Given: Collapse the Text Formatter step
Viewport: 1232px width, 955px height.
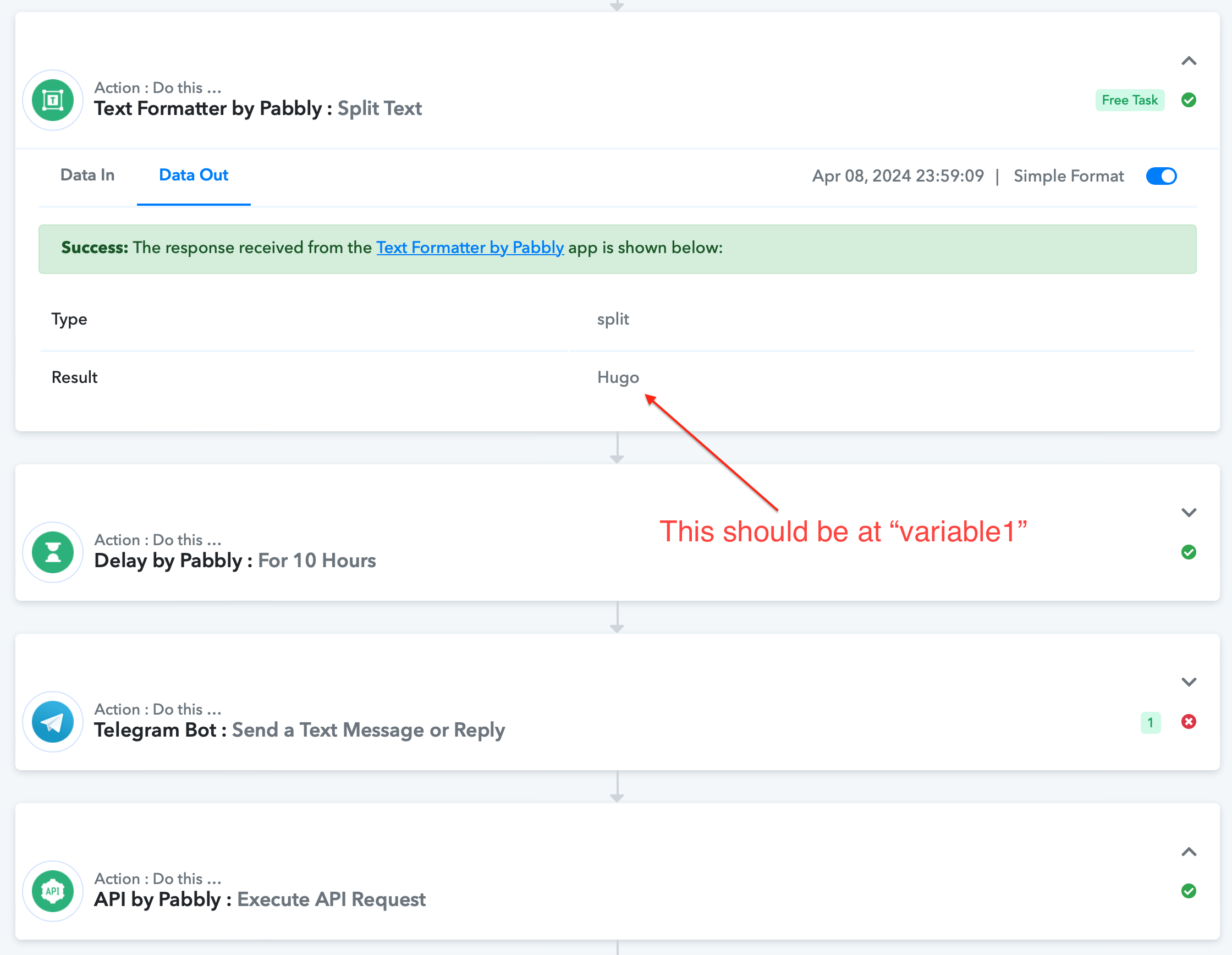Looking at the screenshot, I should 1189,61.
